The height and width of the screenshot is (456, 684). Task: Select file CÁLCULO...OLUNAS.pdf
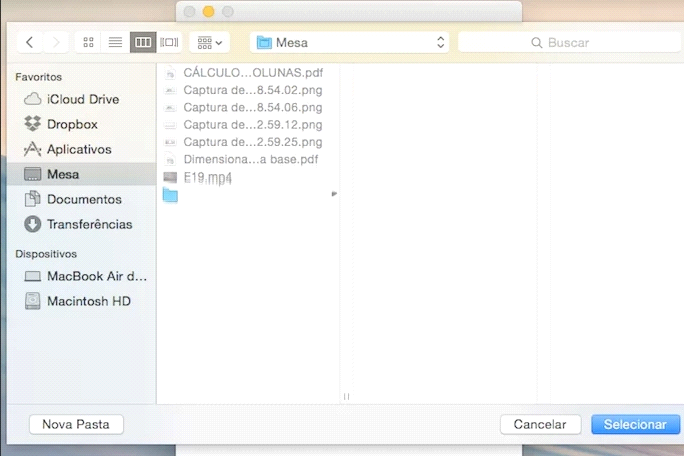(248, 72)
